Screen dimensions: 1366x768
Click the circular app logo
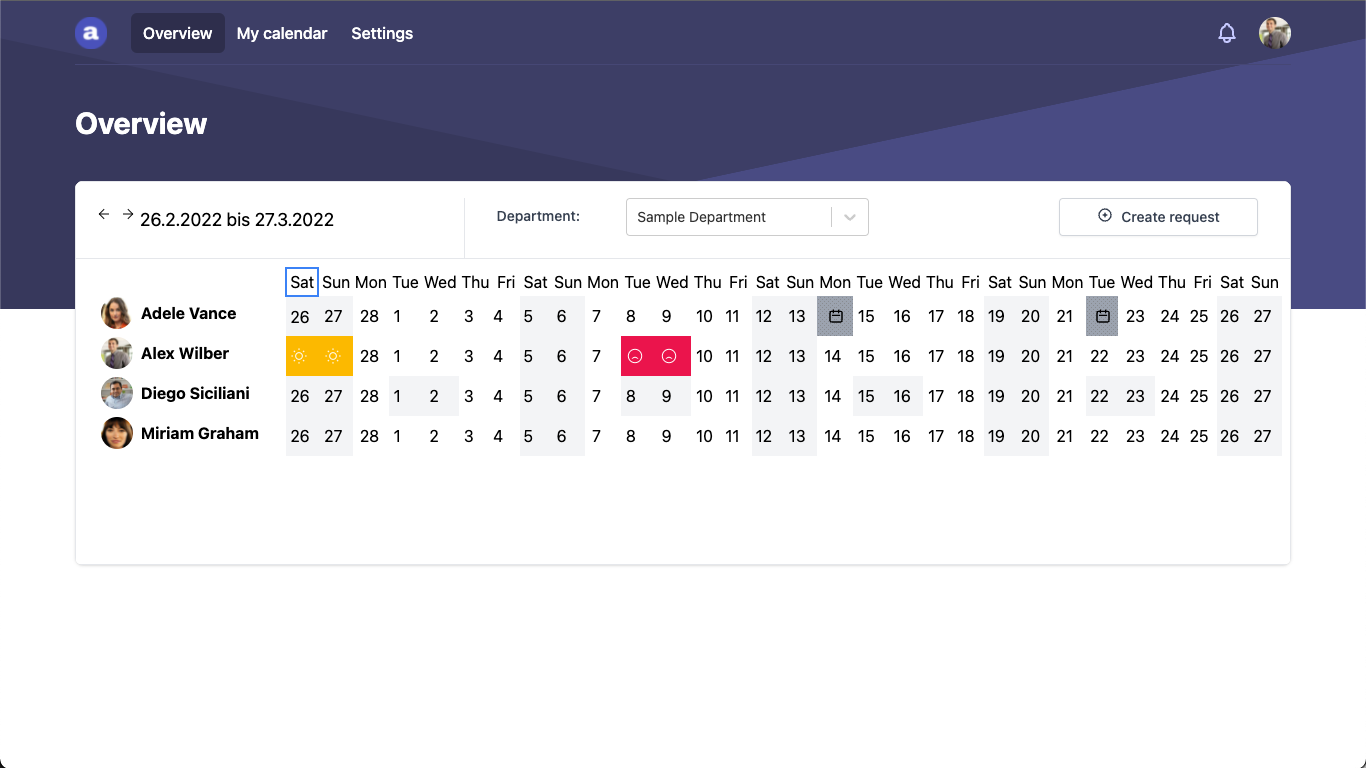point(91,33)
